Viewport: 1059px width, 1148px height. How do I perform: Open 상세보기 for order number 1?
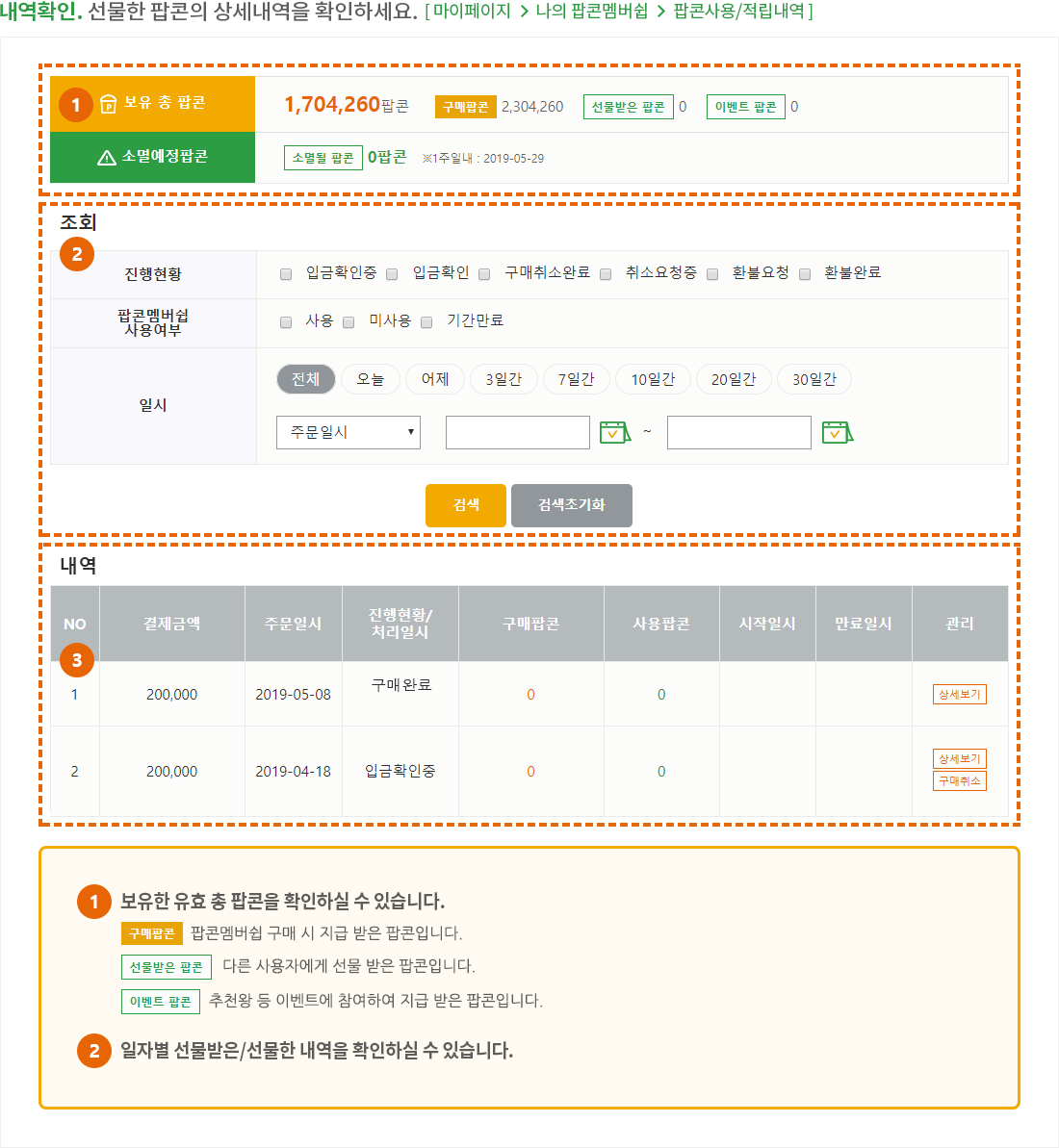959,694
